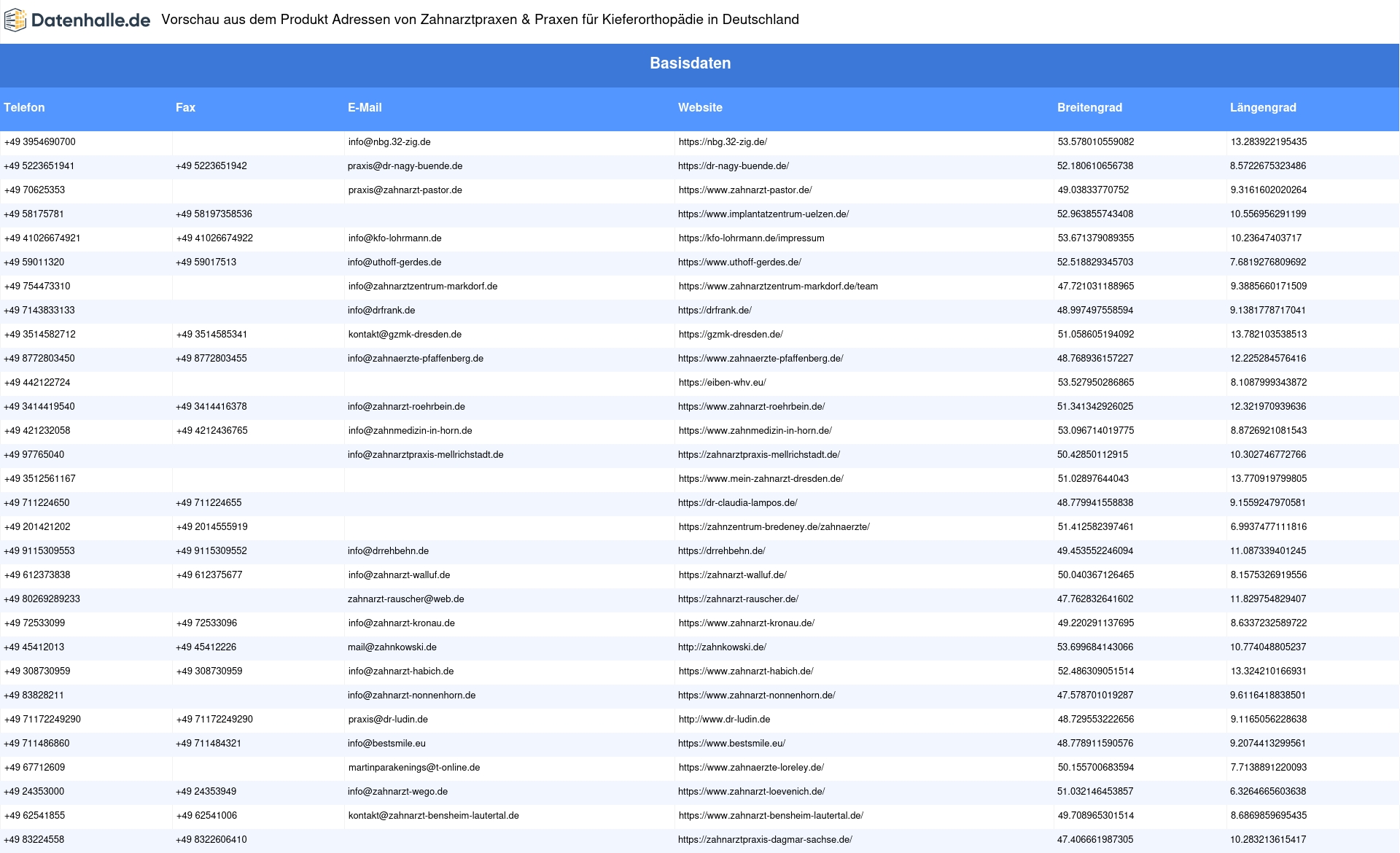The width and height of the screenshot is (1400, 853).
Task: Select phone number +49 80269289233
Action: click(42, 599)
